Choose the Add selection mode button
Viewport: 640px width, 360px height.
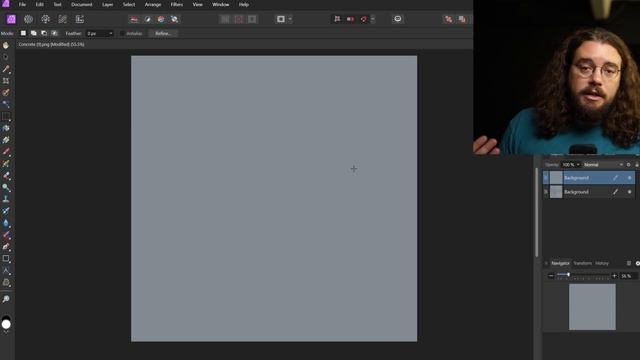[x=33, y=33]
